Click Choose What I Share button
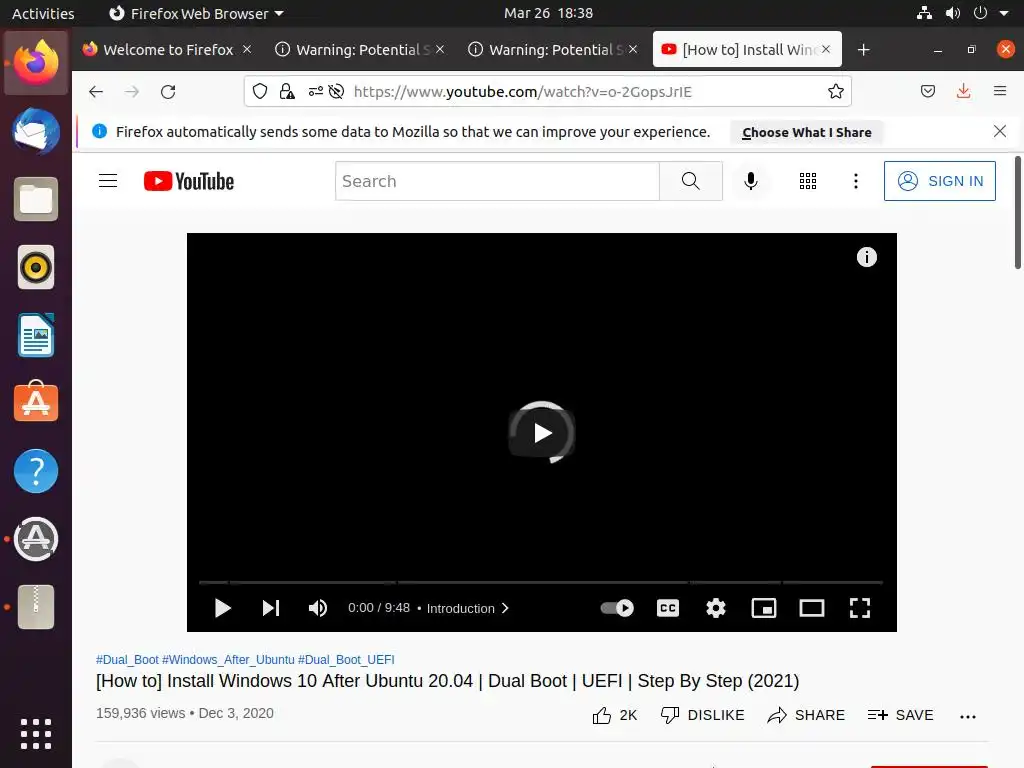The image size is (1024, 768). coord(807,133)
